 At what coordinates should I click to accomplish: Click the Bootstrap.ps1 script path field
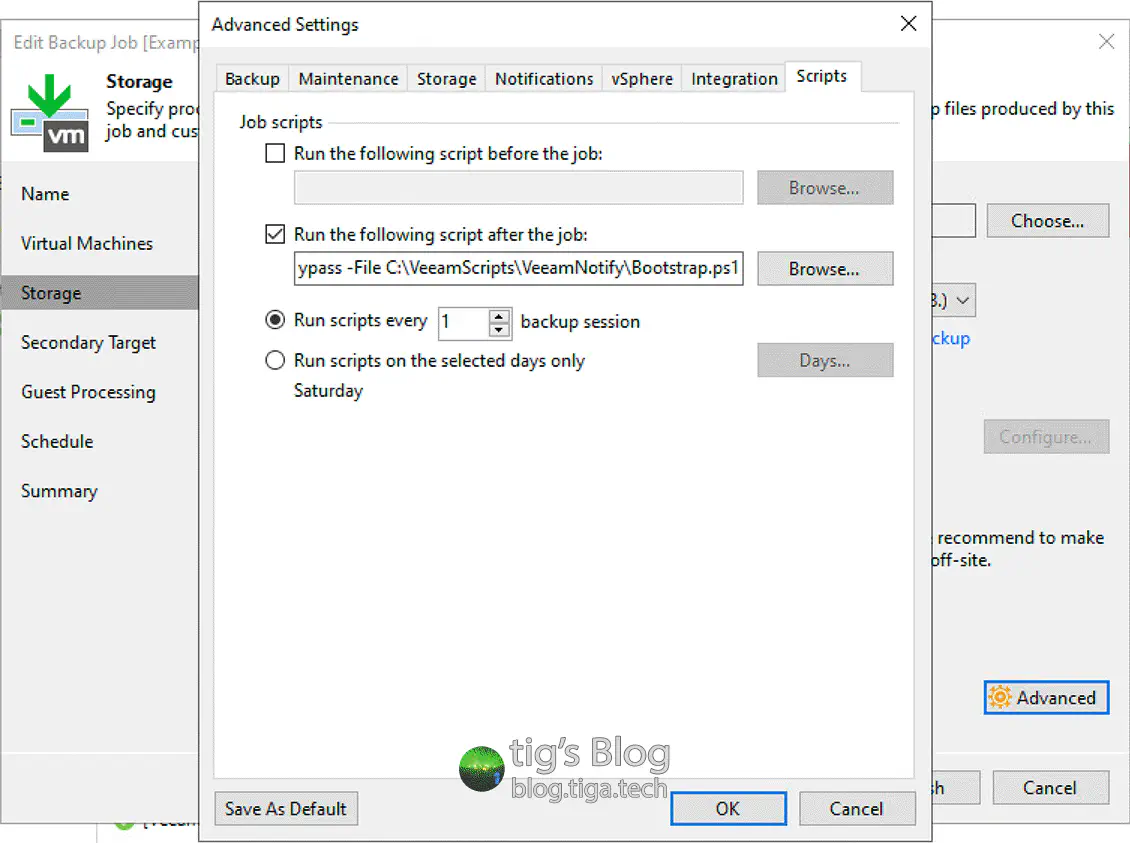pyautogui.click(x=518, y=268)
